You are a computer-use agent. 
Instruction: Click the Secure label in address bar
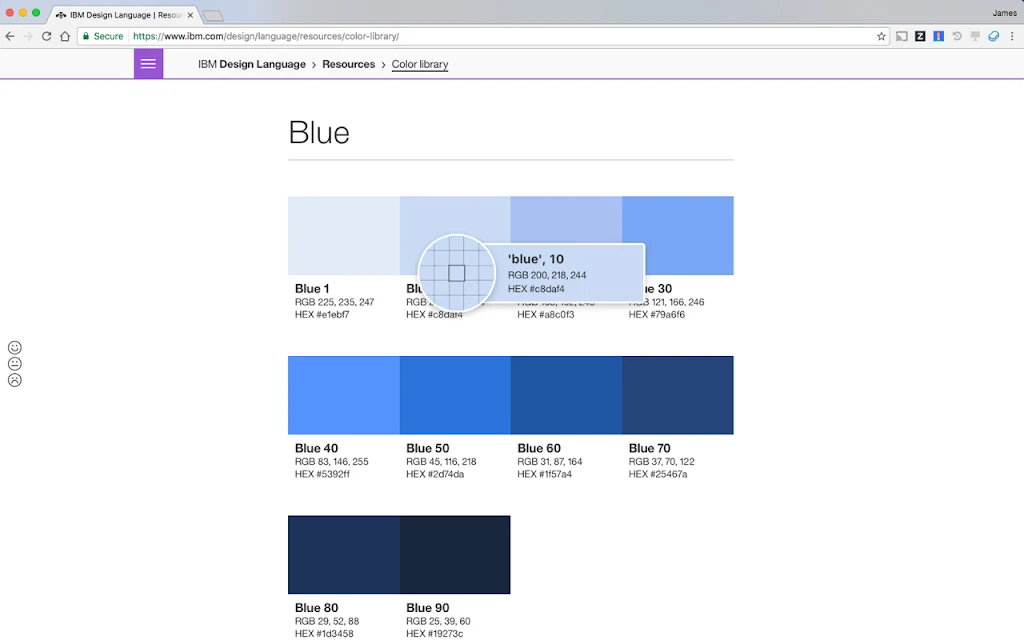click(108, 37)
